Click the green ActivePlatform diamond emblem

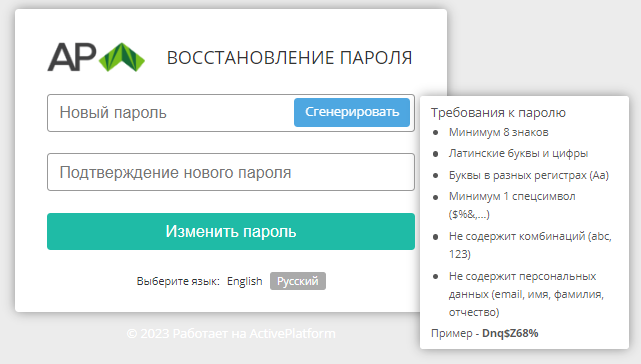pyautogui.click(x=122, y=57)
